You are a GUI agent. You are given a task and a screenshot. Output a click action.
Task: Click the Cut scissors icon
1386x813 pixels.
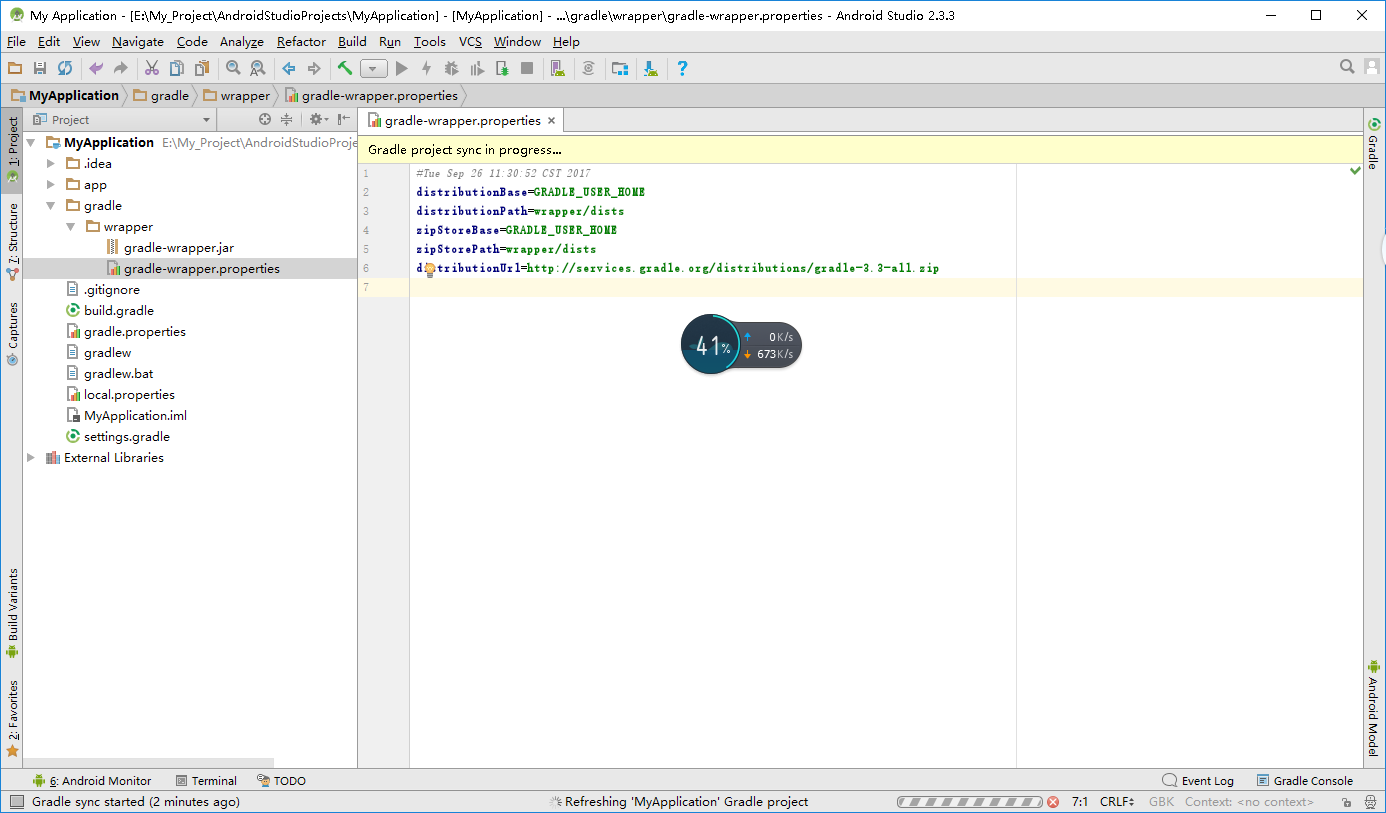click(152, 68)
